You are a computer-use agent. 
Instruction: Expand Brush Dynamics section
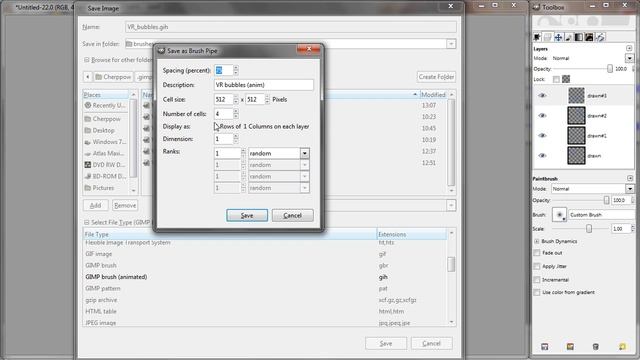pos(536,241)
